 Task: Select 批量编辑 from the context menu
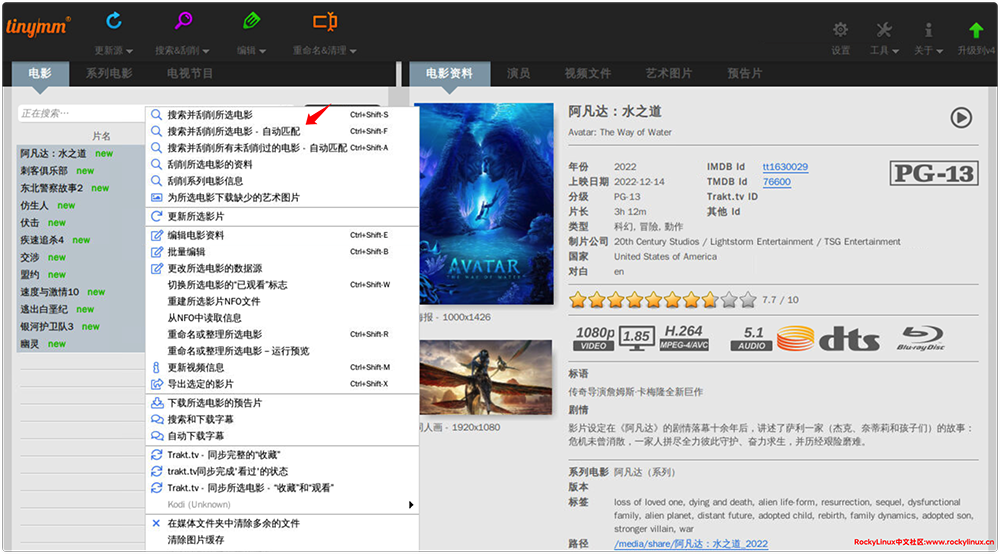pos(186,252)
